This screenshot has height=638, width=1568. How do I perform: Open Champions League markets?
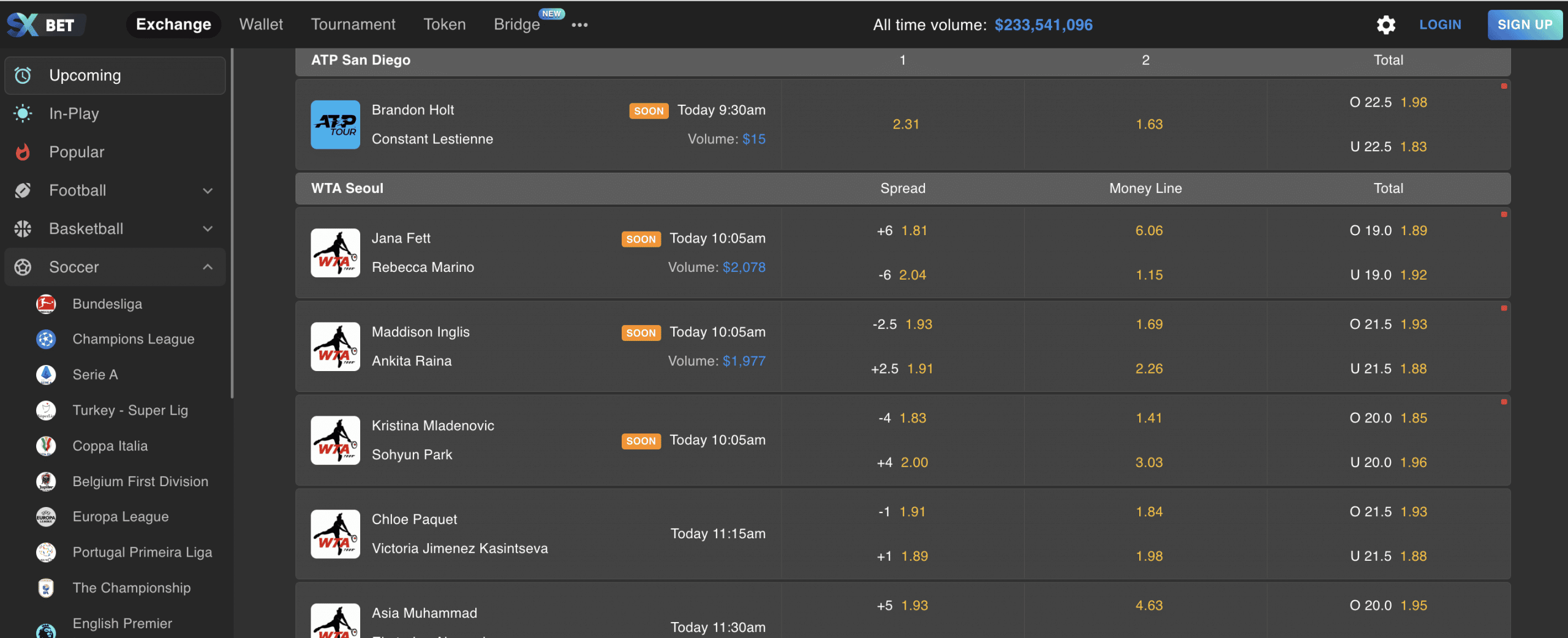pyautogui.click(x=134, y=339)
